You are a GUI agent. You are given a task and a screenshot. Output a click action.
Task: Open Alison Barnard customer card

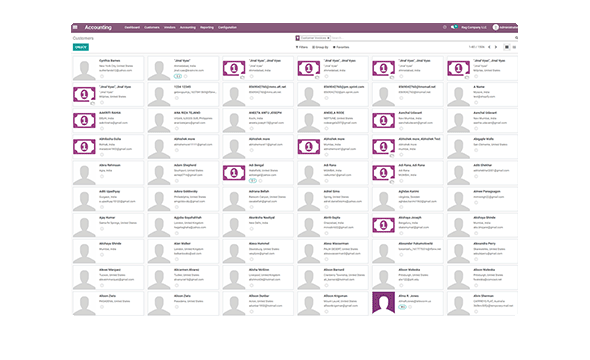(333, 278)
